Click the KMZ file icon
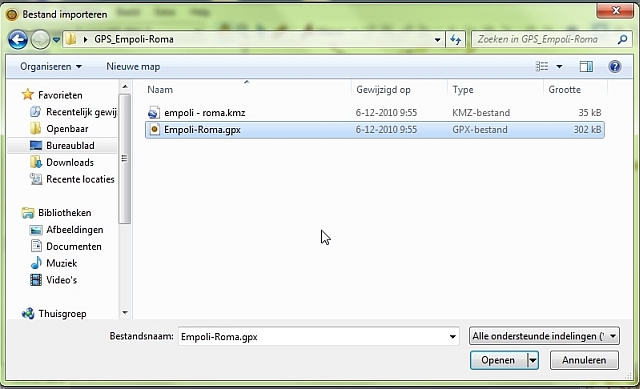The height and width of the screenshot is (389, 640). 154,112
